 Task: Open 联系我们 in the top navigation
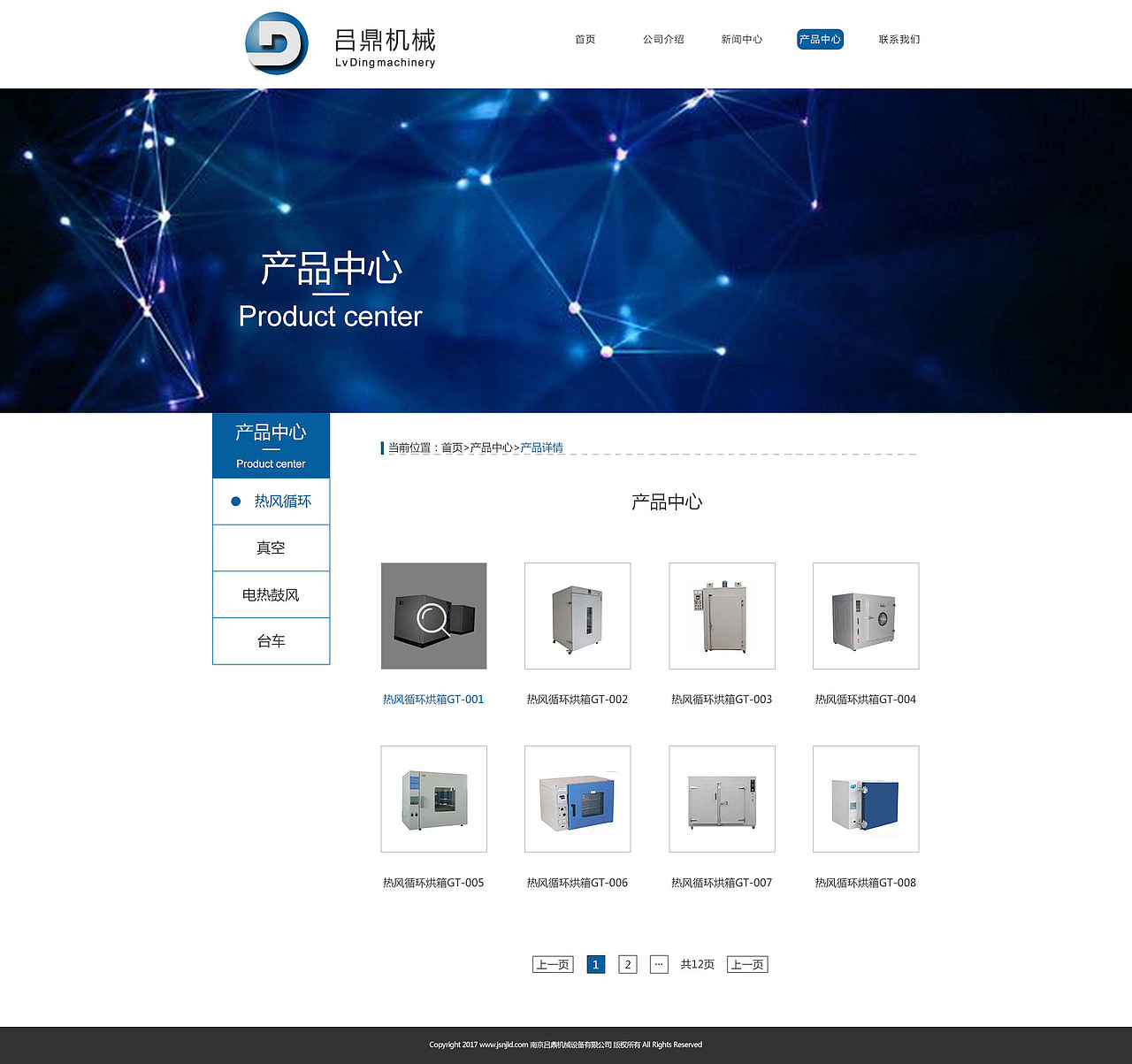click(899, 39)
